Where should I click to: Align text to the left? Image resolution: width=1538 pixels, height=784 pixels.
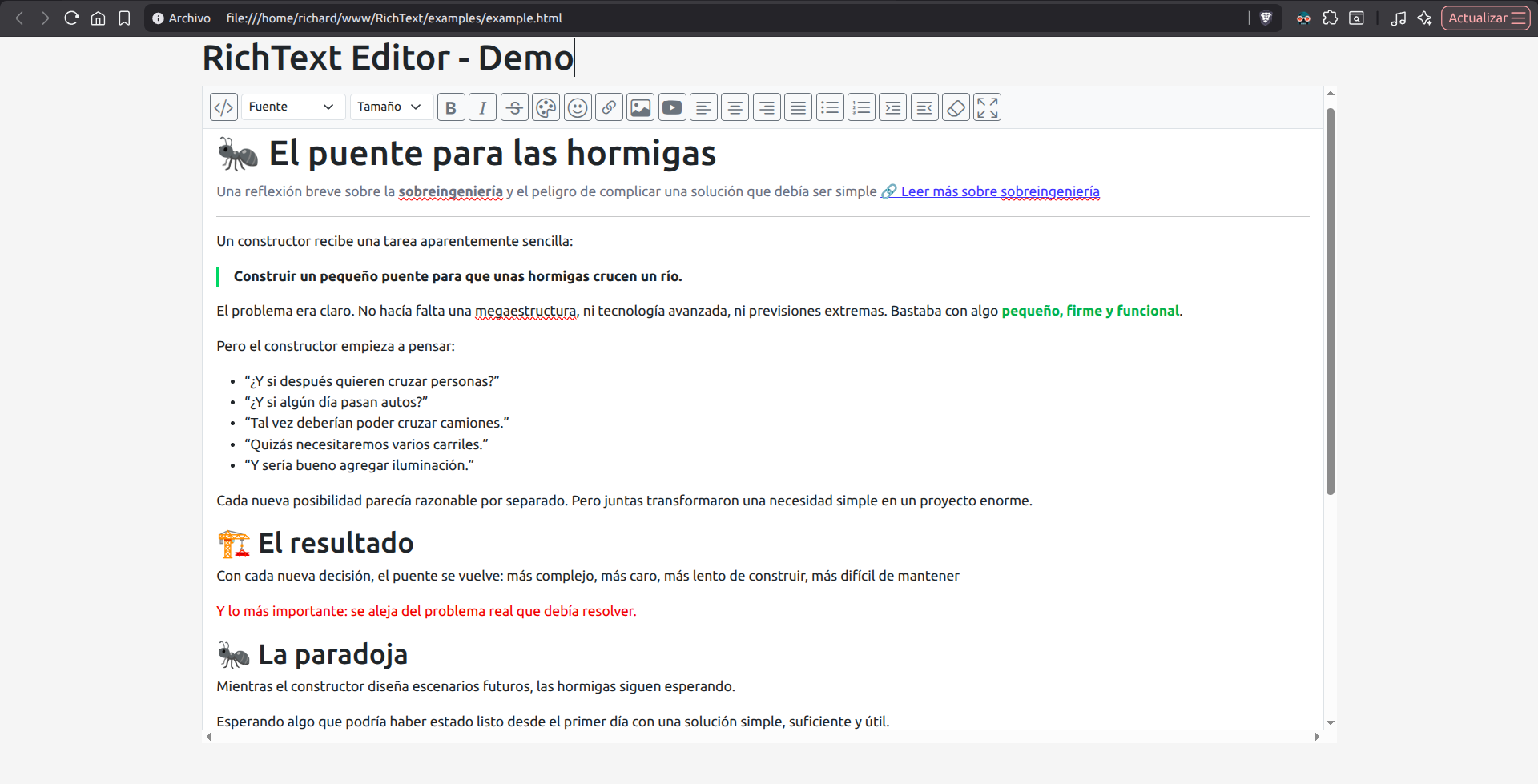coord(703,107)
